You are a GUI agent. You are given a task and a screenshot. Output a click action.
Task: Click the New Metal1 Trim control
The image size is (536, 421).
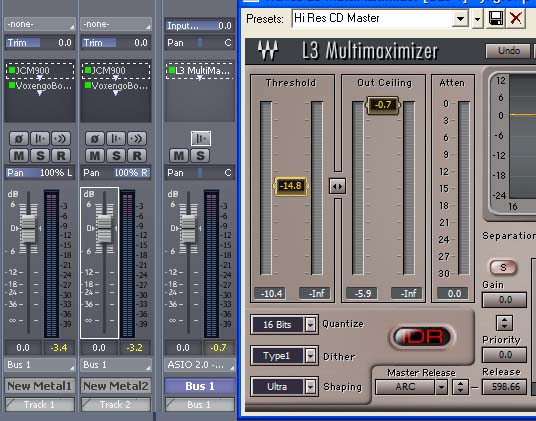click(x=40, y=43)
